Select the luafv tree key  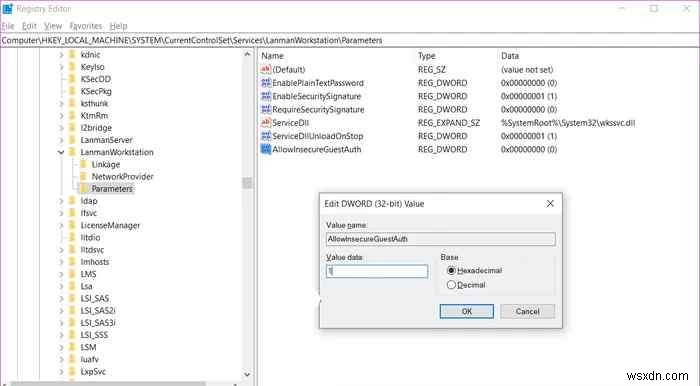tap(89, 360)
